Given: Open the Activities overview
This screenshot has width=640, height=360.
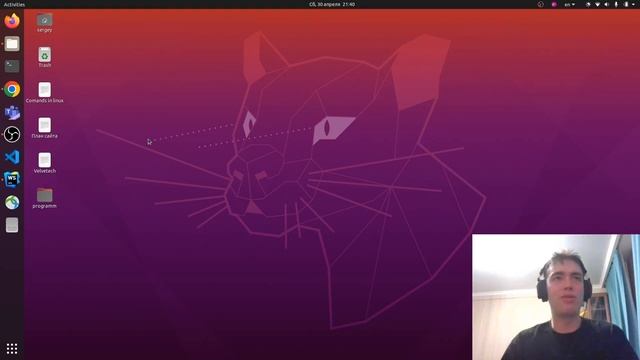Looking at the screenshot, I should pyautogui.click(x=14, y=4).
